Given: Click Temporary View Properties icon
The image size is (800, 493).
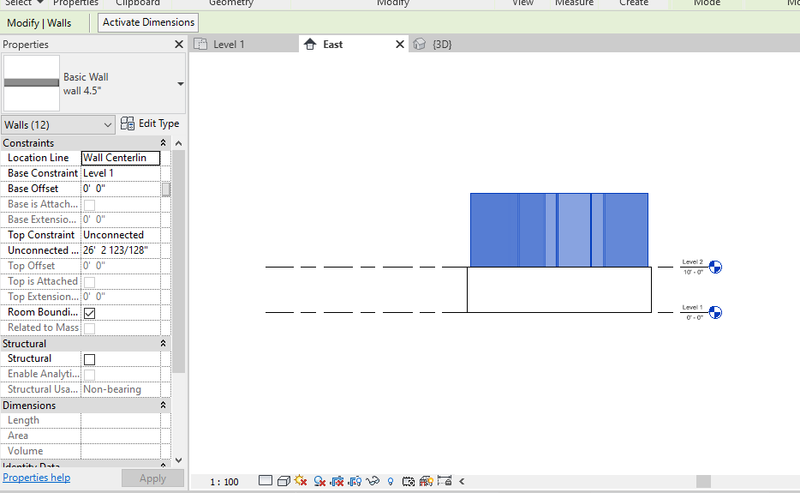Looking at the screenshot, I should coord(408,481).
